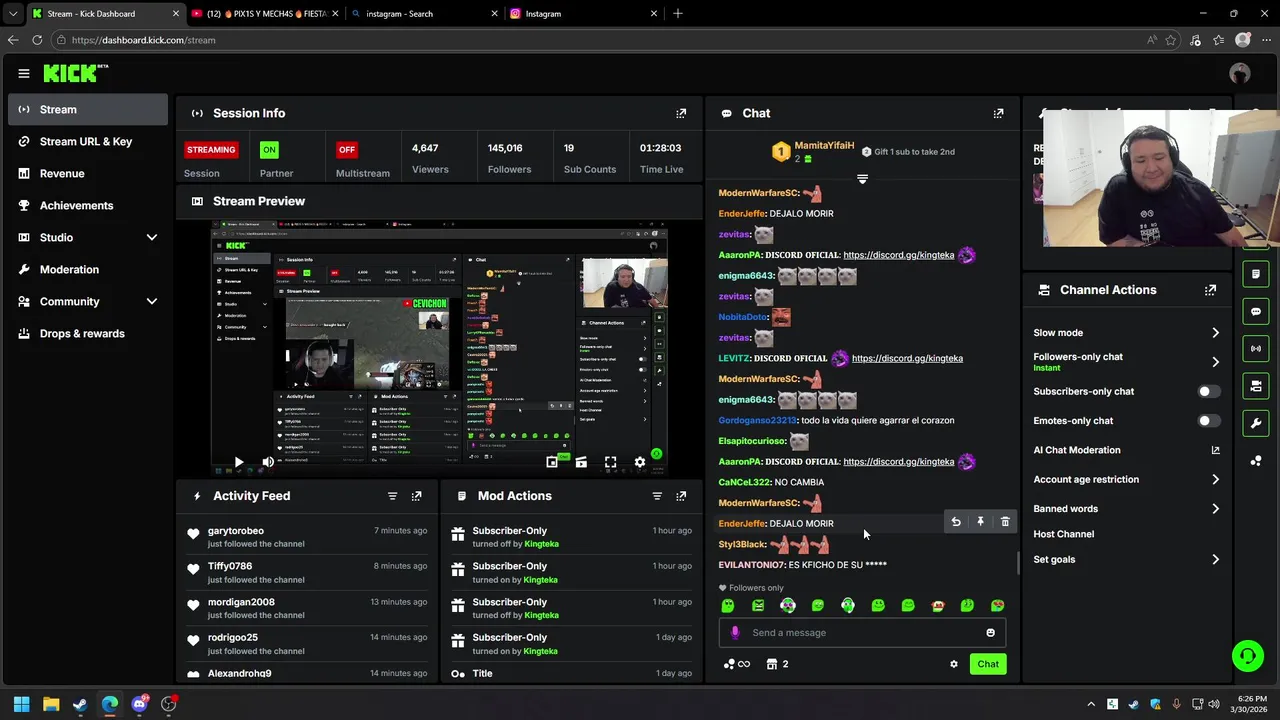Viewport: 1280px width, 720px height.
Task: Open AaaronPA's first discord.gg/kingteka link
Action: 898,255
